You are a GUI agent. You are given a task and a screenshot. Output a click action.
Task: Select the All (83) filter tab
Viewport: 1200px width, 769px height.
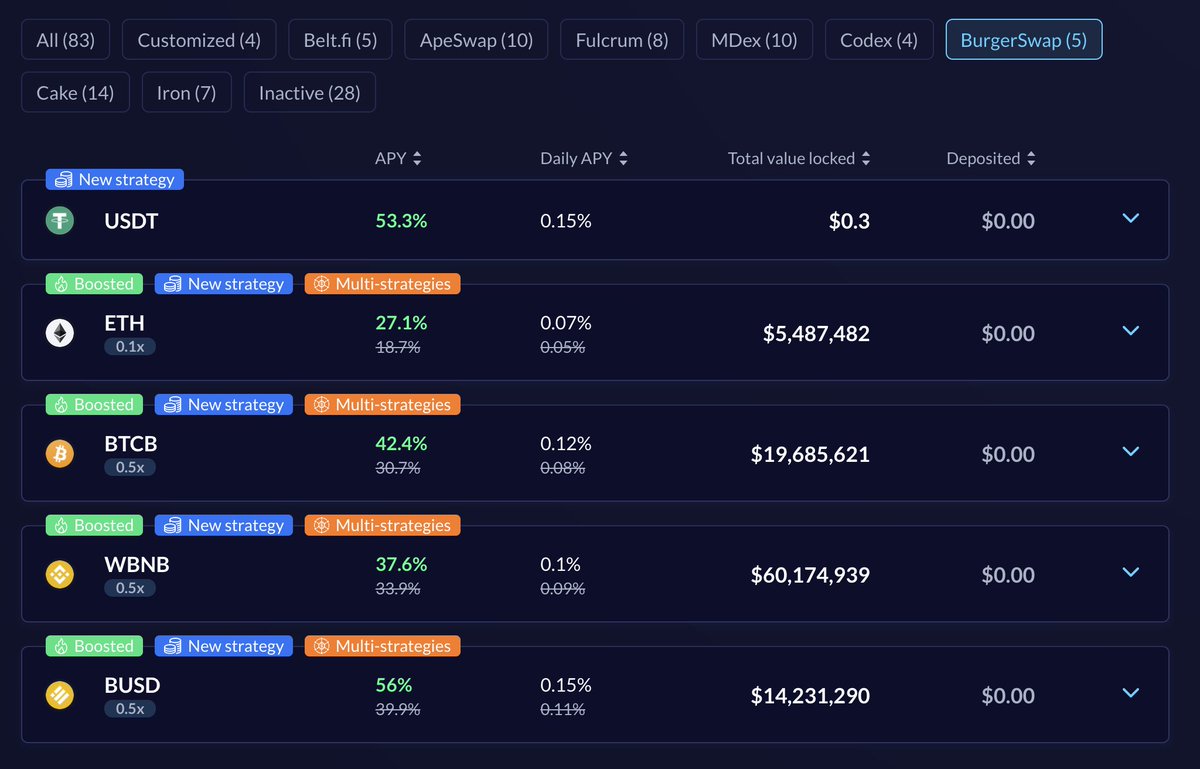(65, 40)
